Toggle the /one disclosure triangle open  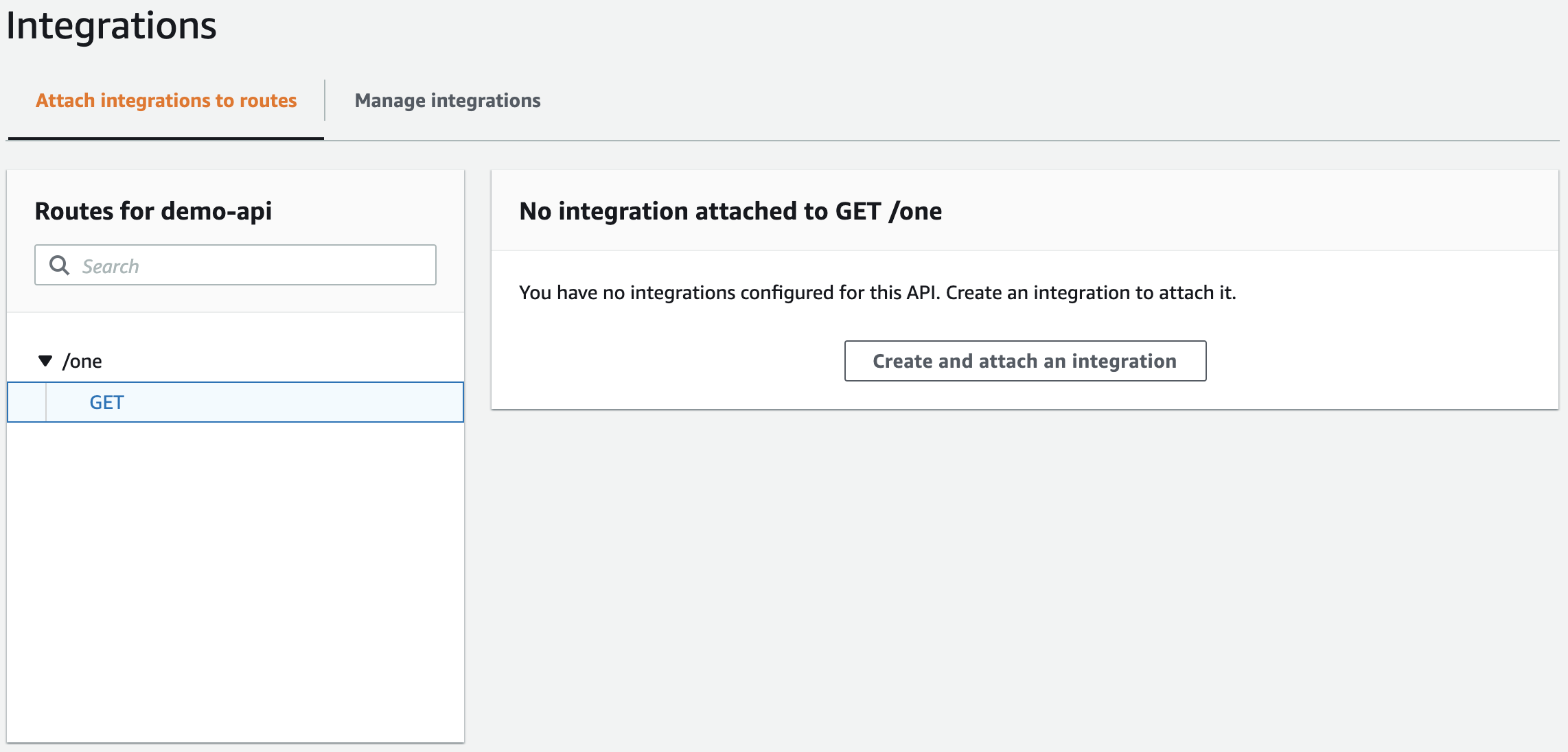click(x=45, y=360)
